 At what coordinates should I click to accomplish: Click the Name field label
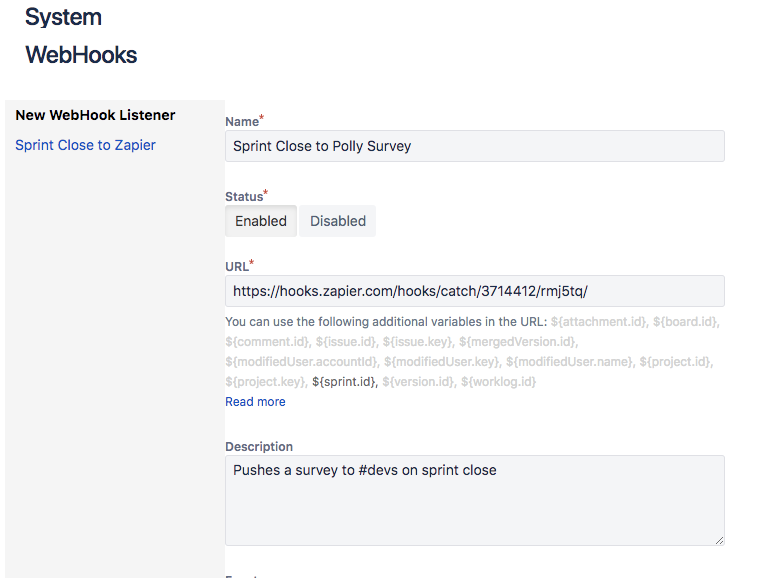pyautogui.click(x=242, y=122)
